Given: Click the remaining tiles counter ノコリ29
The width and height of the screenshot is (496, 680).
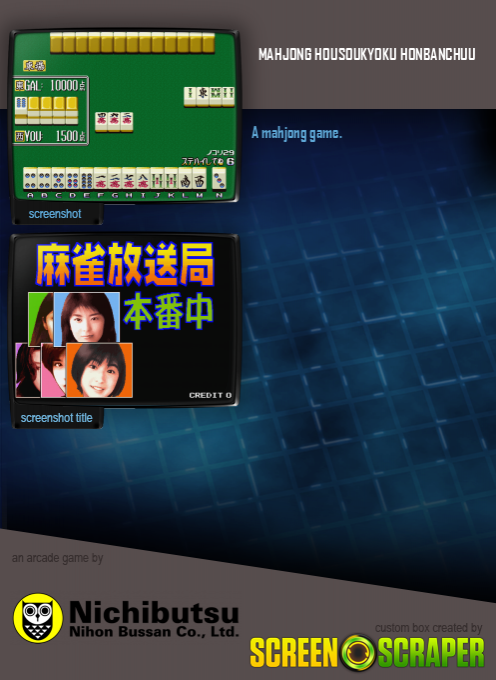Looking at the screenshot, I should (x=220, y=153).
